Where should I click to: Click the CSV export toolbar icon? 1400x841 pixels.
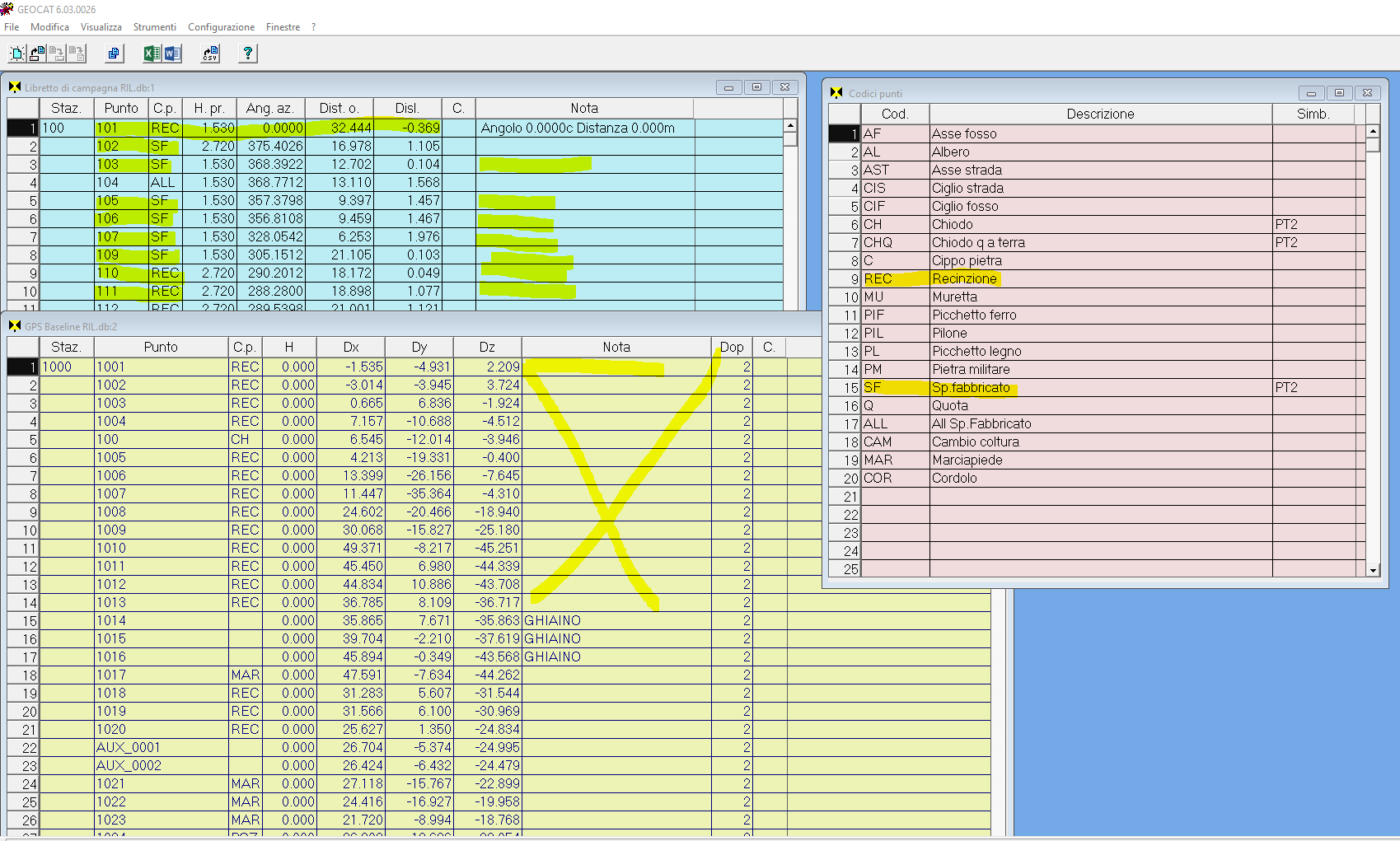210,54
